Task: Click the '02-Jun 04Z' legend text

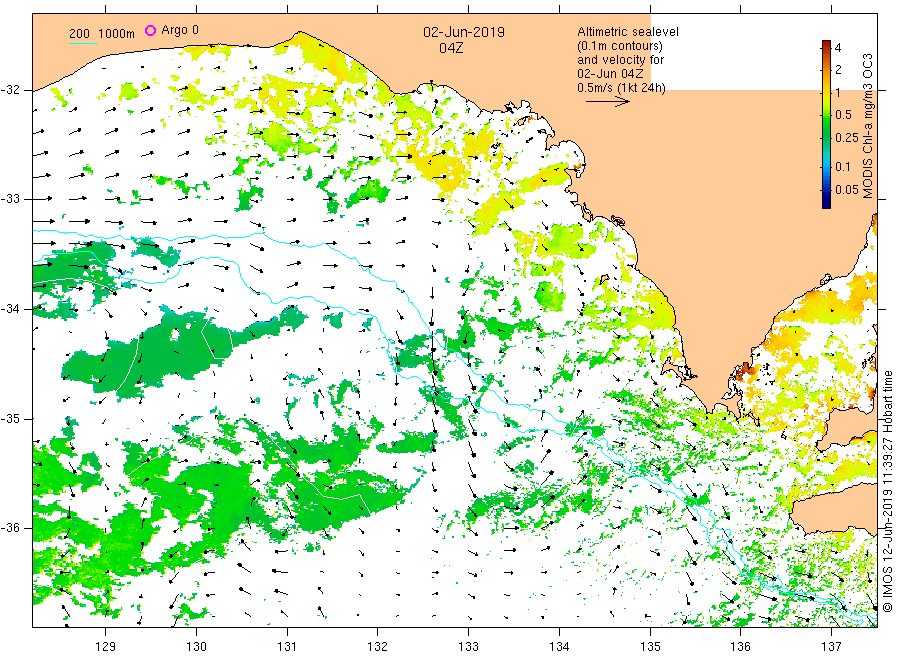Action: (x=610, y=74)
